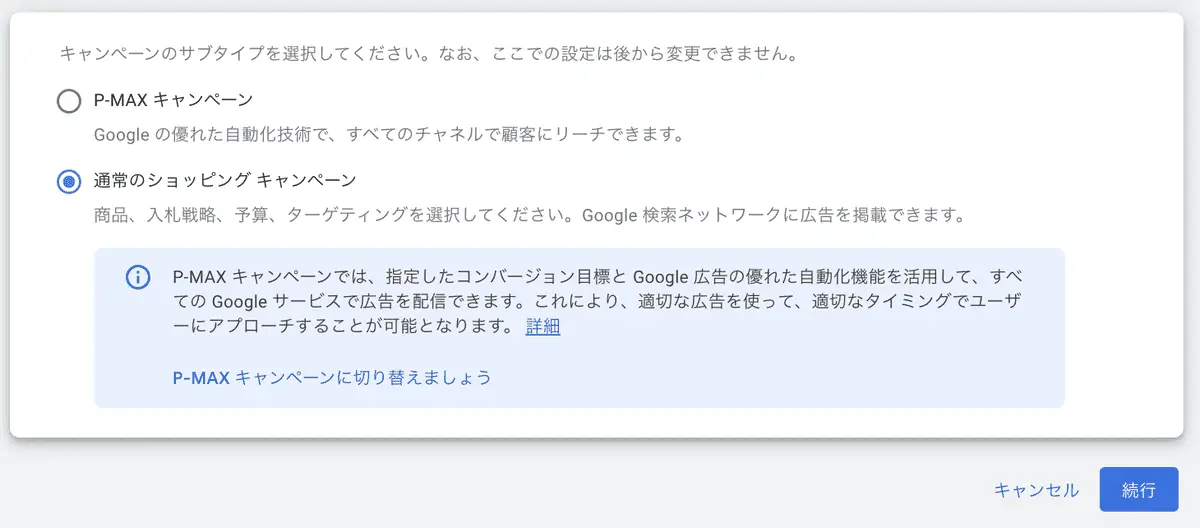Click the P-MAX キャンペーン option label

point(173,100)
